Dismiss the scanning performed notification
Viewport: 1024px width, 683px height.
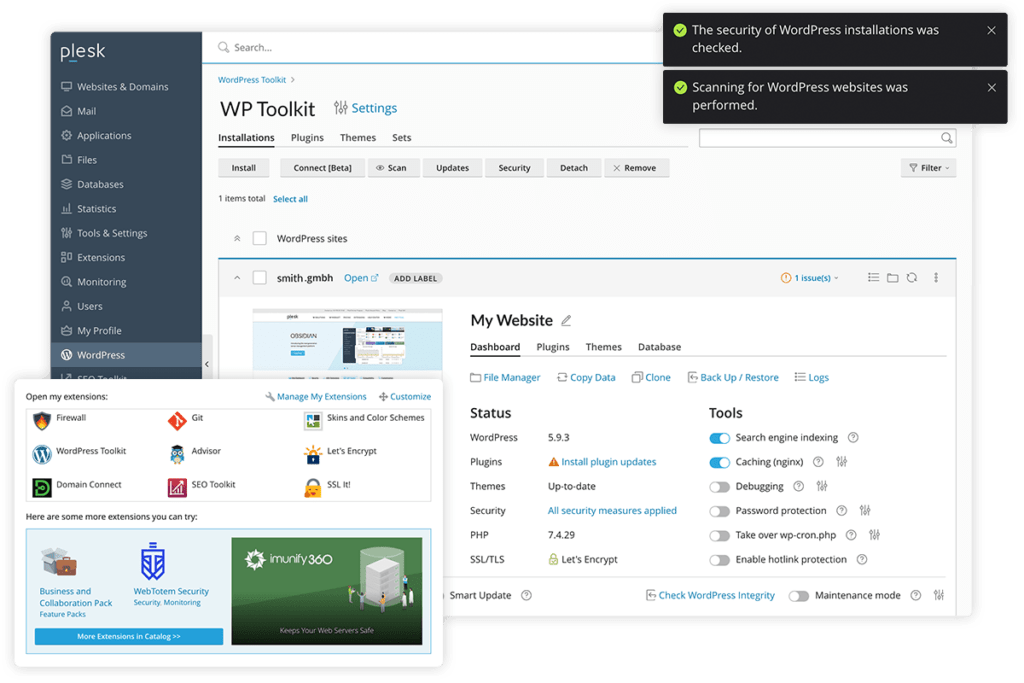tap(991, 87)
